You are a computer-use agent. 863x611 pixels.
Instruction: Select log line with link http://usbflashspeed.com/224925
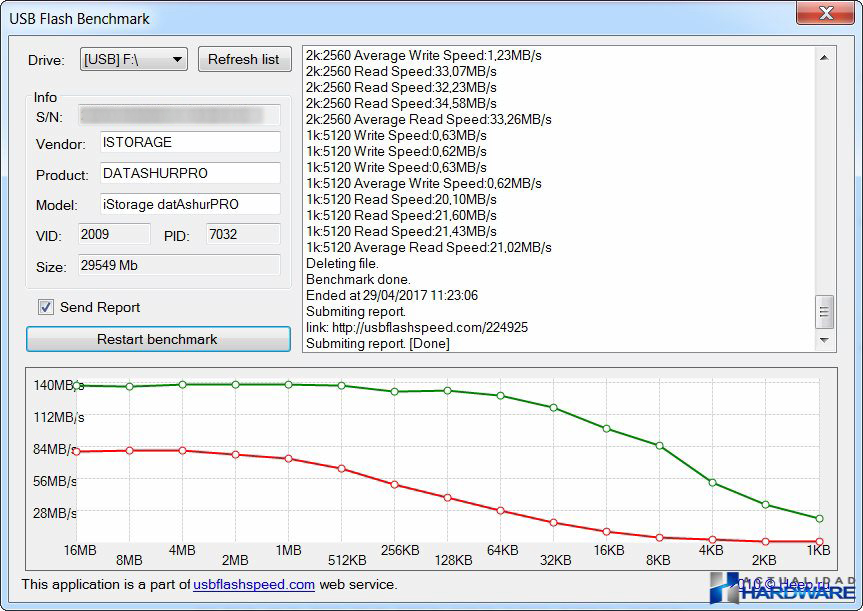(x=417, y=328)
